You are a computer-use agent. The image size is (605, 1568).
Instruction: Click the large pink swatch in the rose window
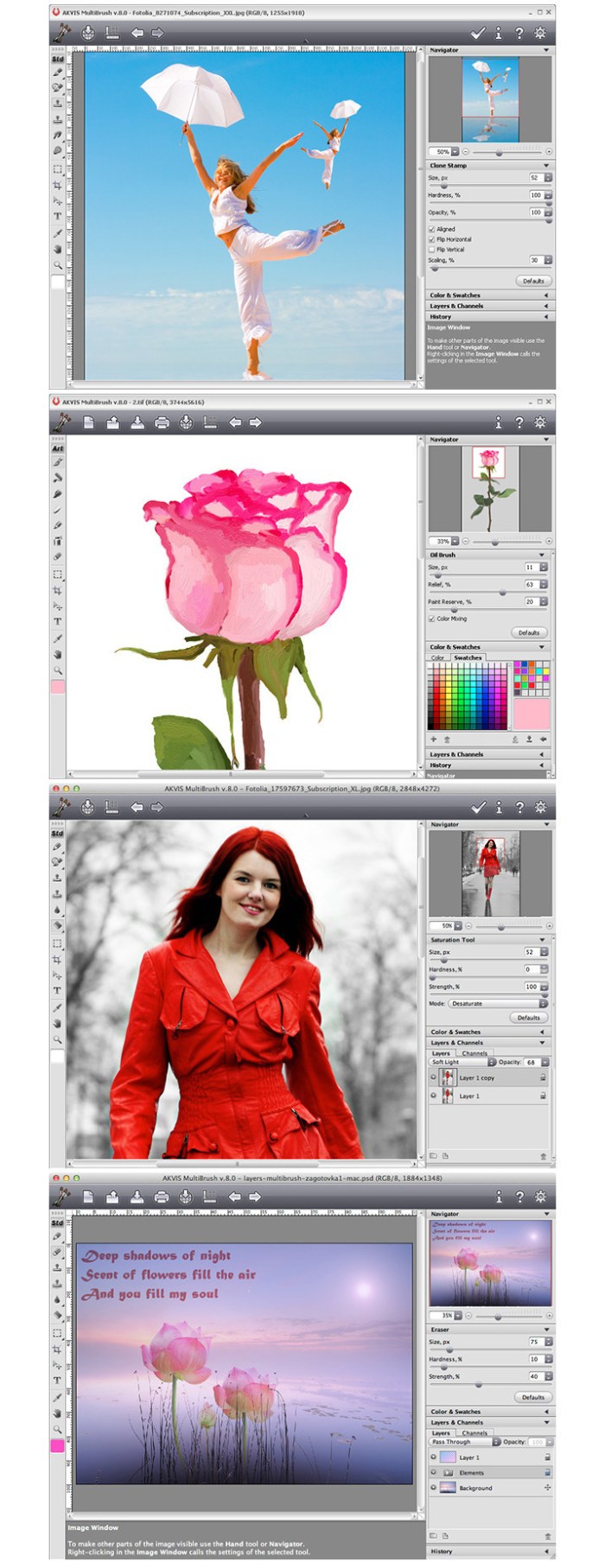[532, 714]
